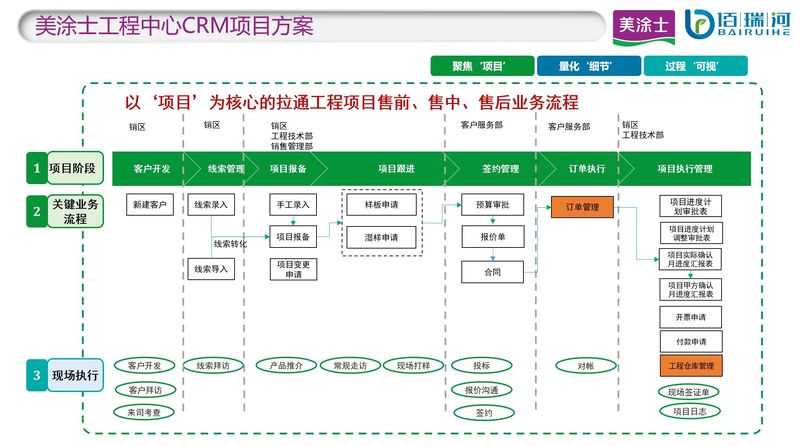Select the 对帐 oval
Viewport: 800px width, 447px height.
pos(586,366)
